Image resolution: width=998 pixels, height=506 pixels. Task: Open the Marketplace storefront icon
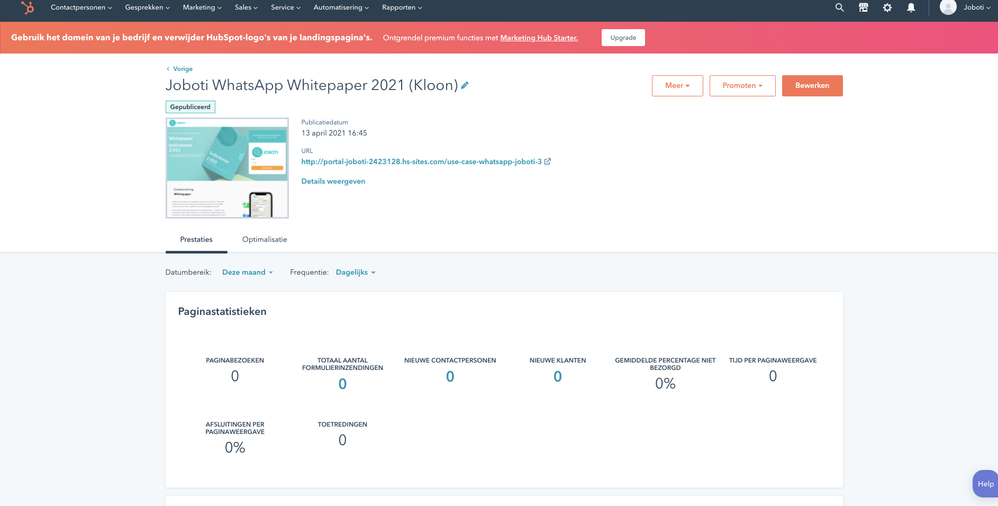863,8
